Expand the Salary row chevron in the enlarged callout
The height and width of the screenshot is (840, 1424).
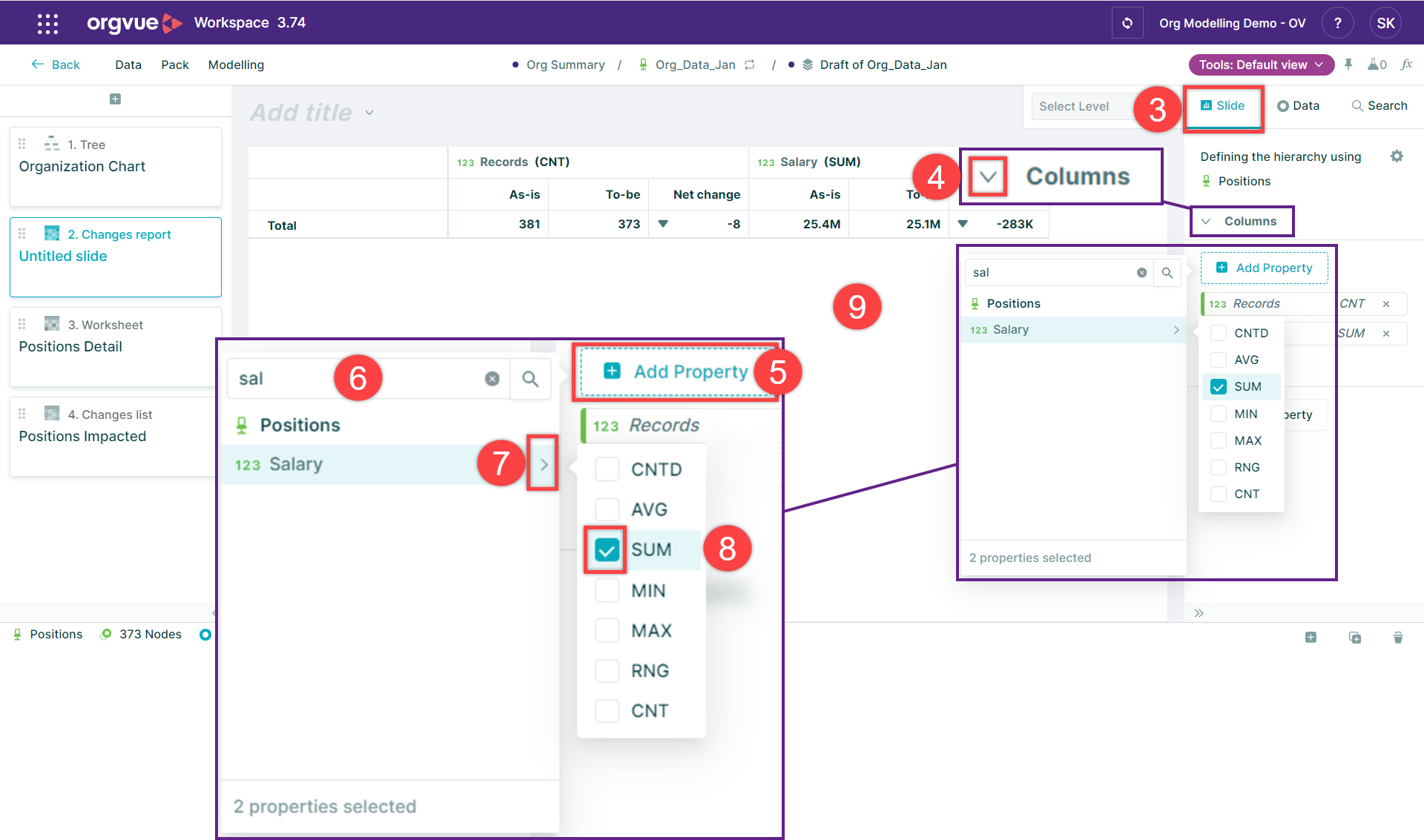[544, 465]
